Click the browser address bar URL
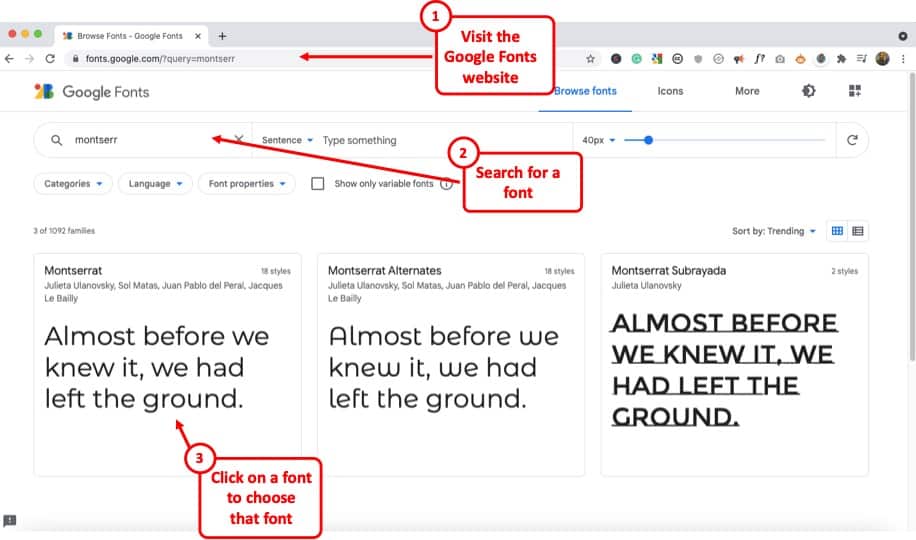The height and width of the screenshot is (540, 916). click(x=160, y=59)
